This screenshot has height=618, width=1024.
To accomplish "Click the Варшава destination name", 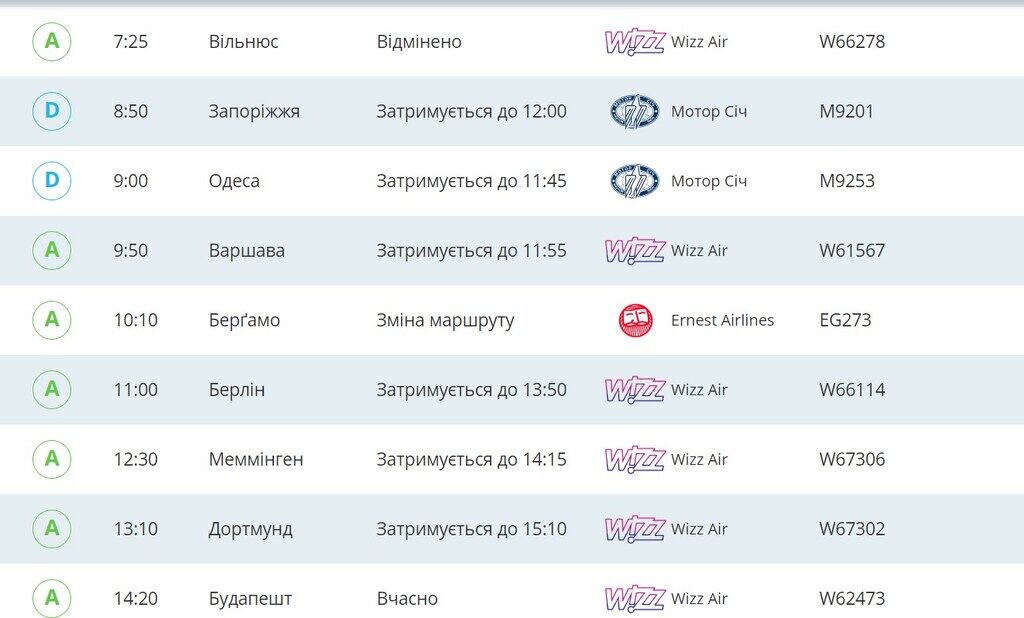I will 246,250.
